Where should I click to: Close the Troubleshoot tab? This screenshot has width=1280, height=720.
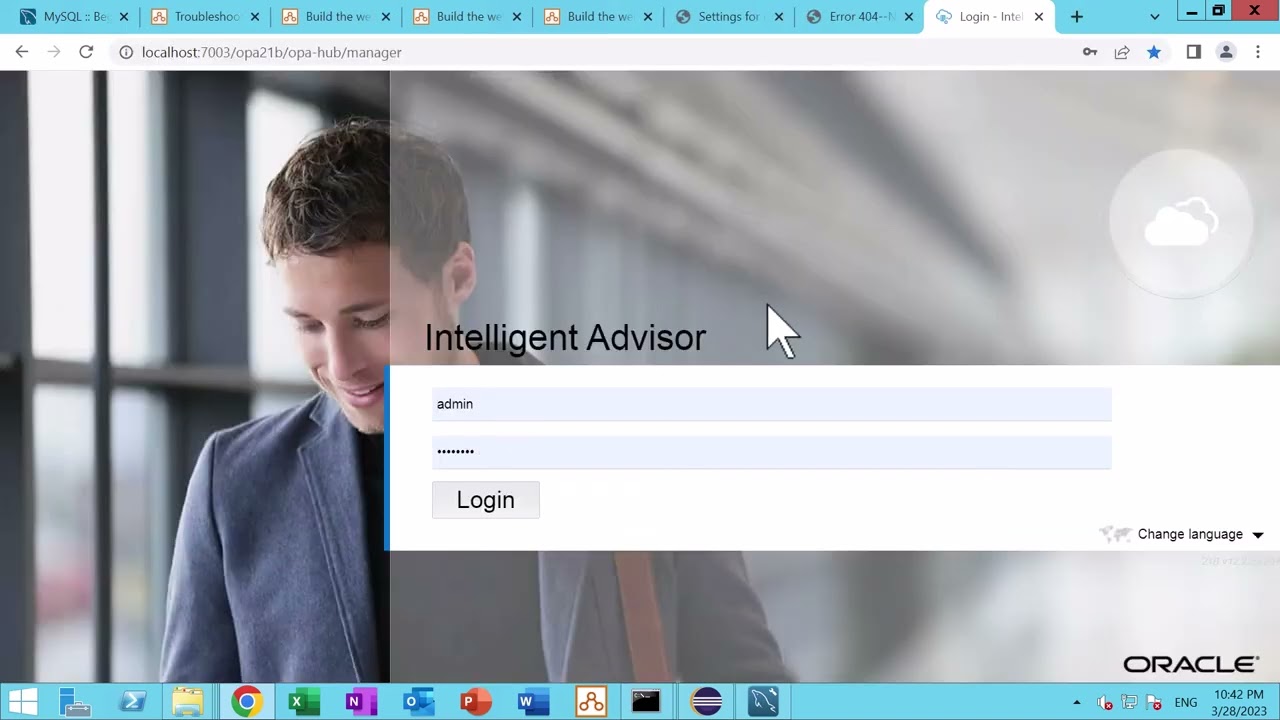click(255, 17)
